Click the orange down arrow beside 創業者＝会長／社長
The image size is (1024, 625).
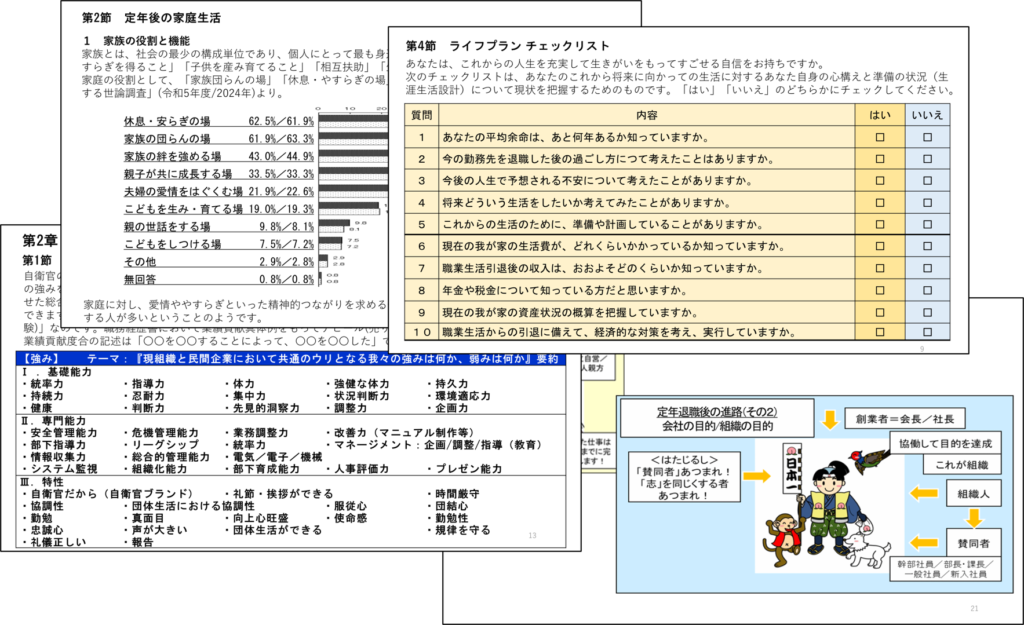[829, 419]
